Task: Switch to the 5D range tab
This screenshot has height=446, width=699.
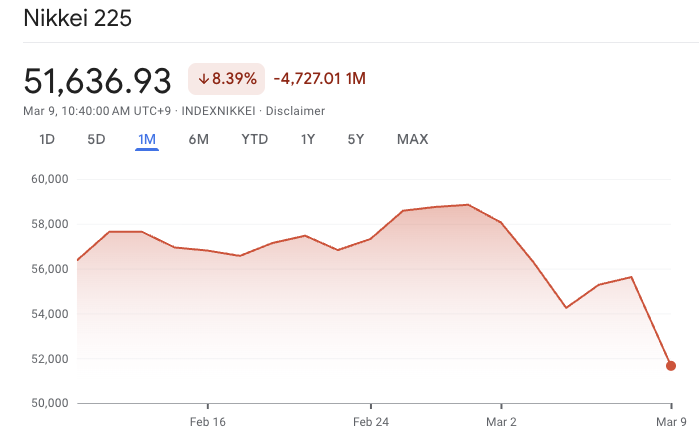Action: coord(96,139)
